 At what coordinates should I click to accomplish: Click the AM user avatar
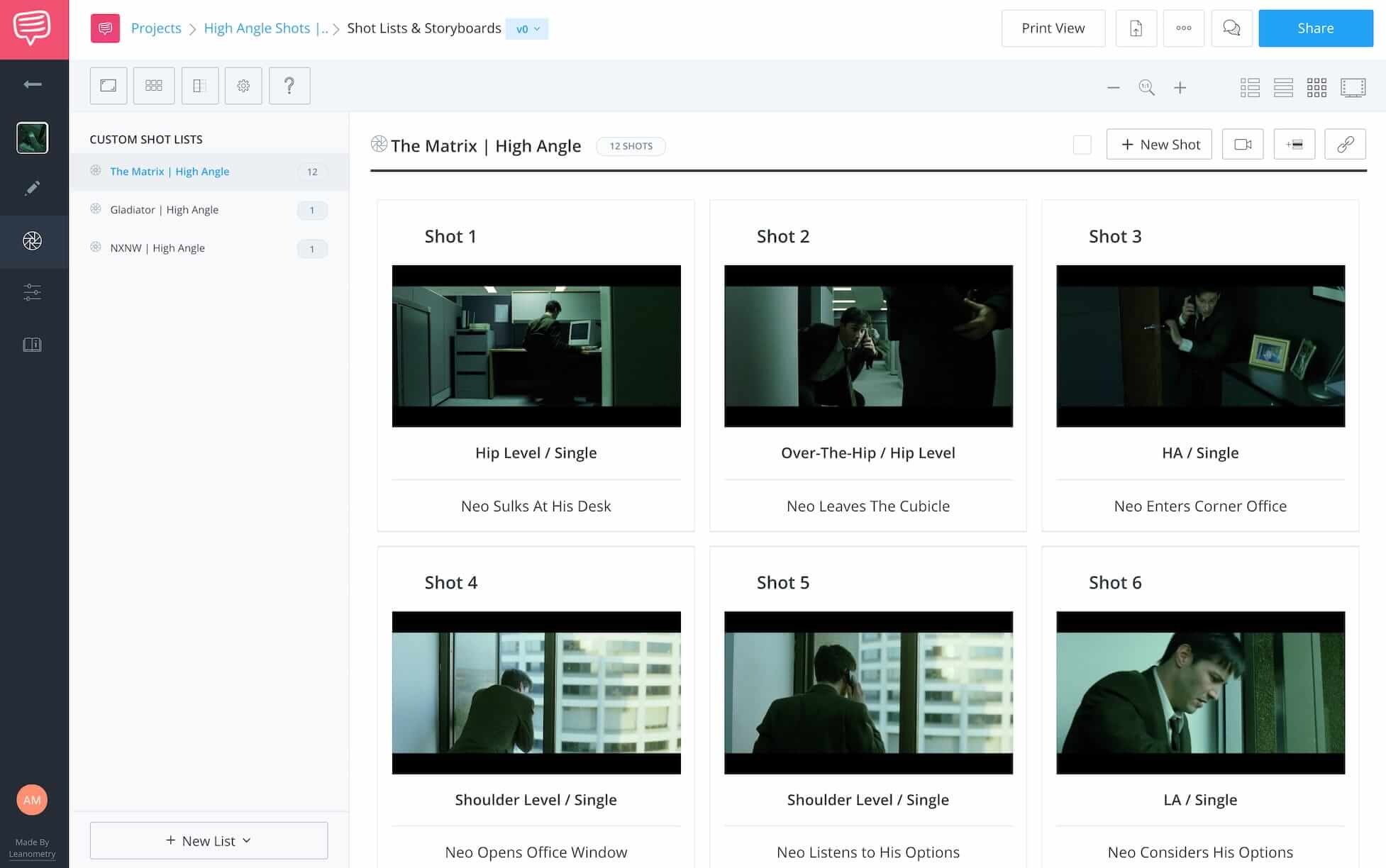[x=33, y=800]
